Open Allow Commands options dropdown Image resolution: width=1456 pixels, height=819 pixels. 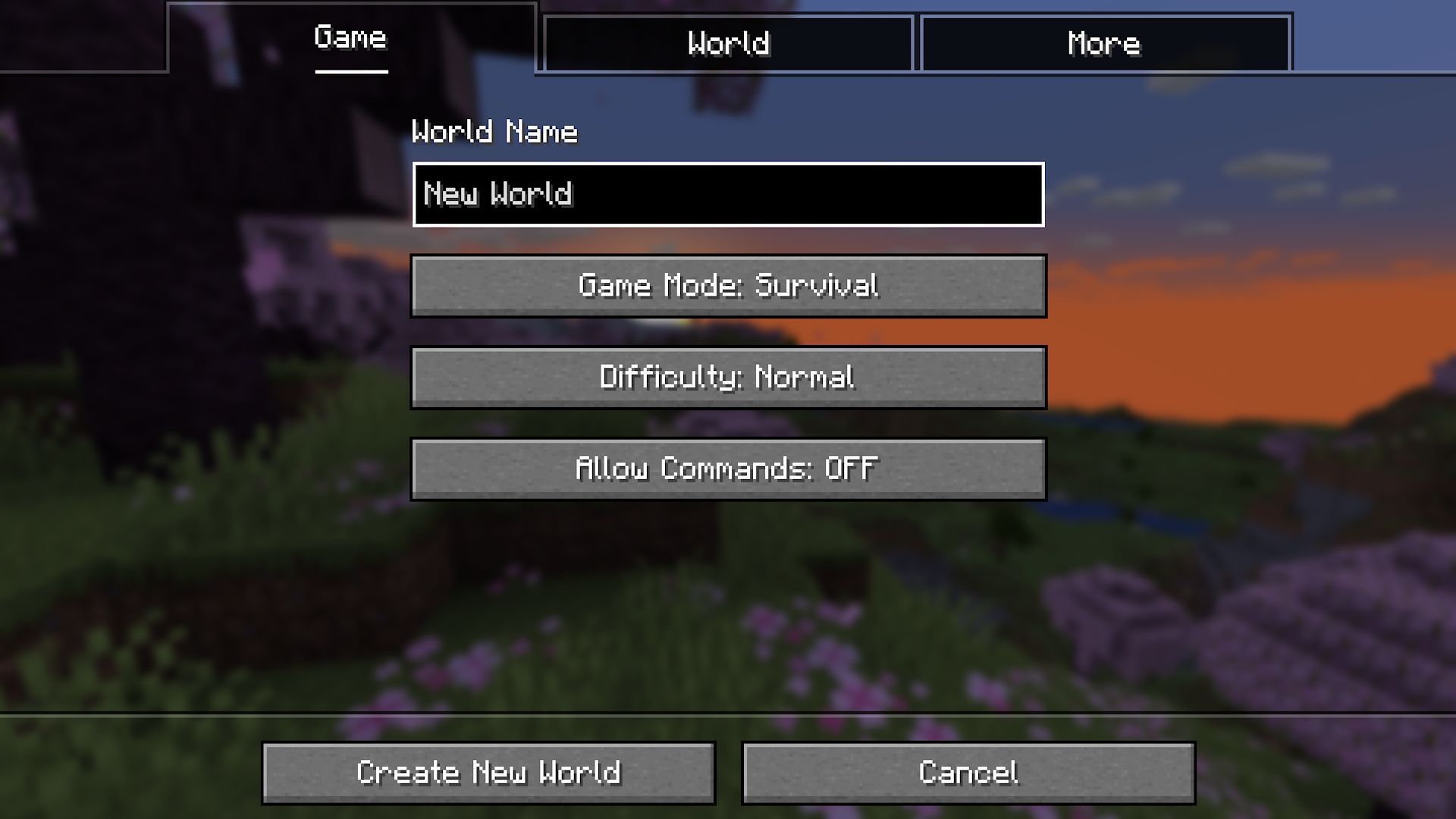(x=727, y=468)
